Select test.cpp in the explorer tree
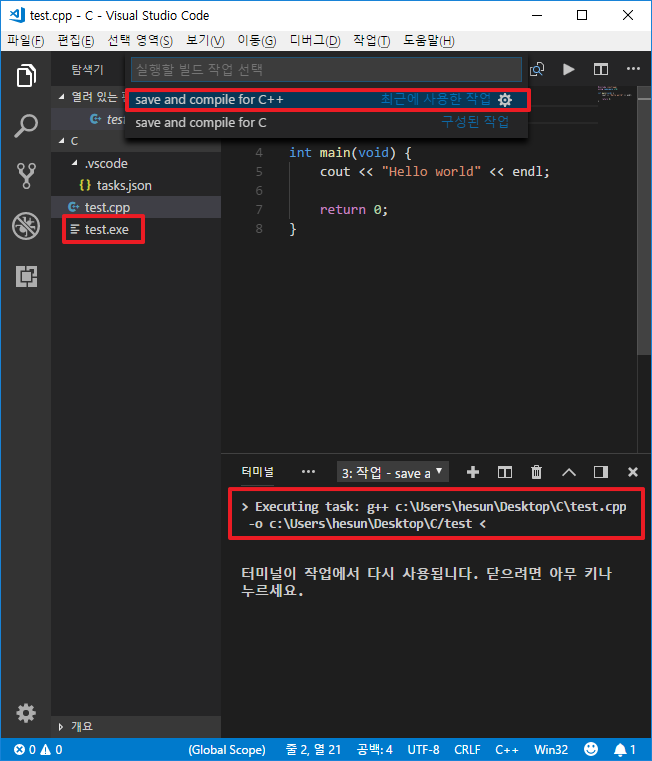The height and width of the screenshot is (761, 652). (x=136, y=207)
